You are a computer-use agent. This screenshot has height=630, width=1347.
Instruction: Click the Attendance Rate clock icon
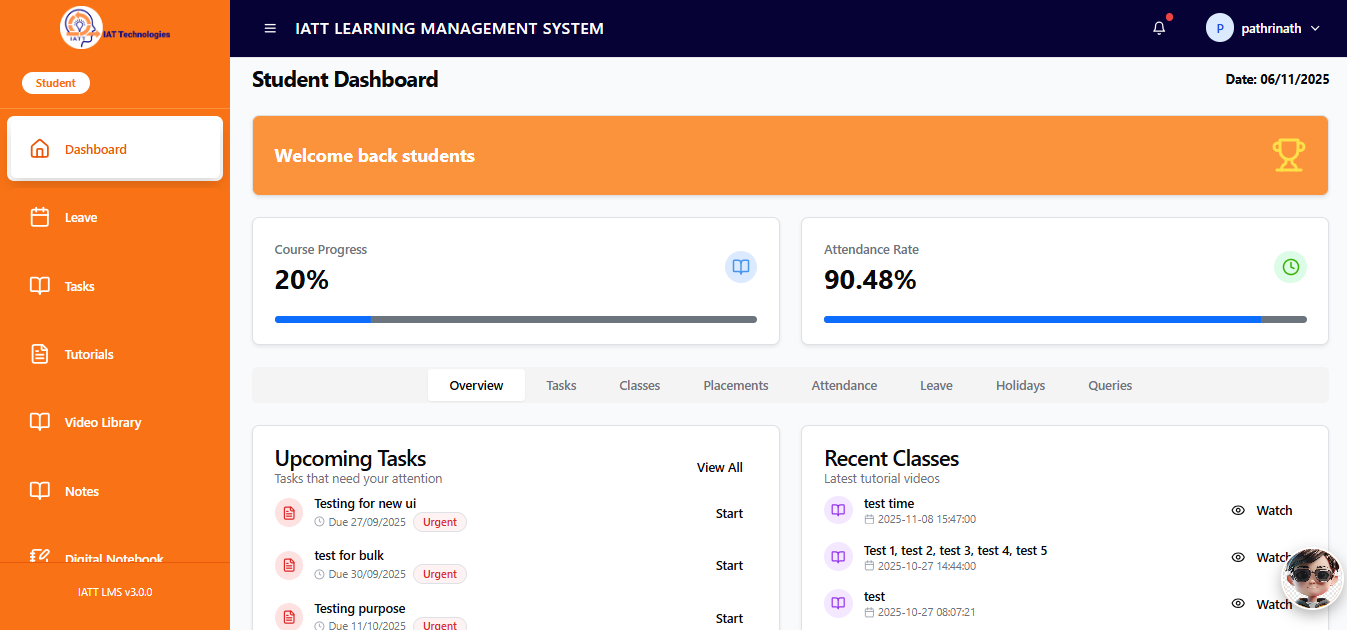click(1290, 267)
